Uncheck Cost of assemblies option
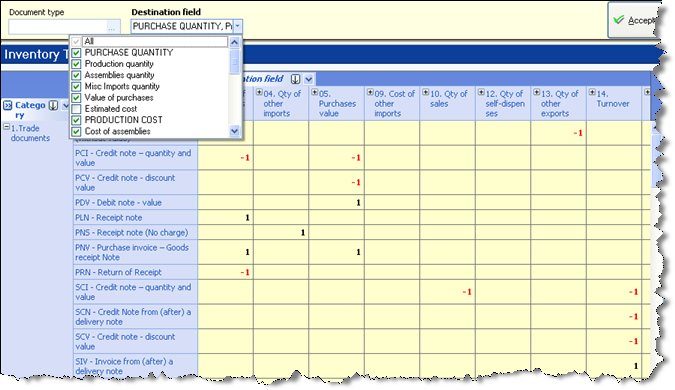 click(76, 131)
